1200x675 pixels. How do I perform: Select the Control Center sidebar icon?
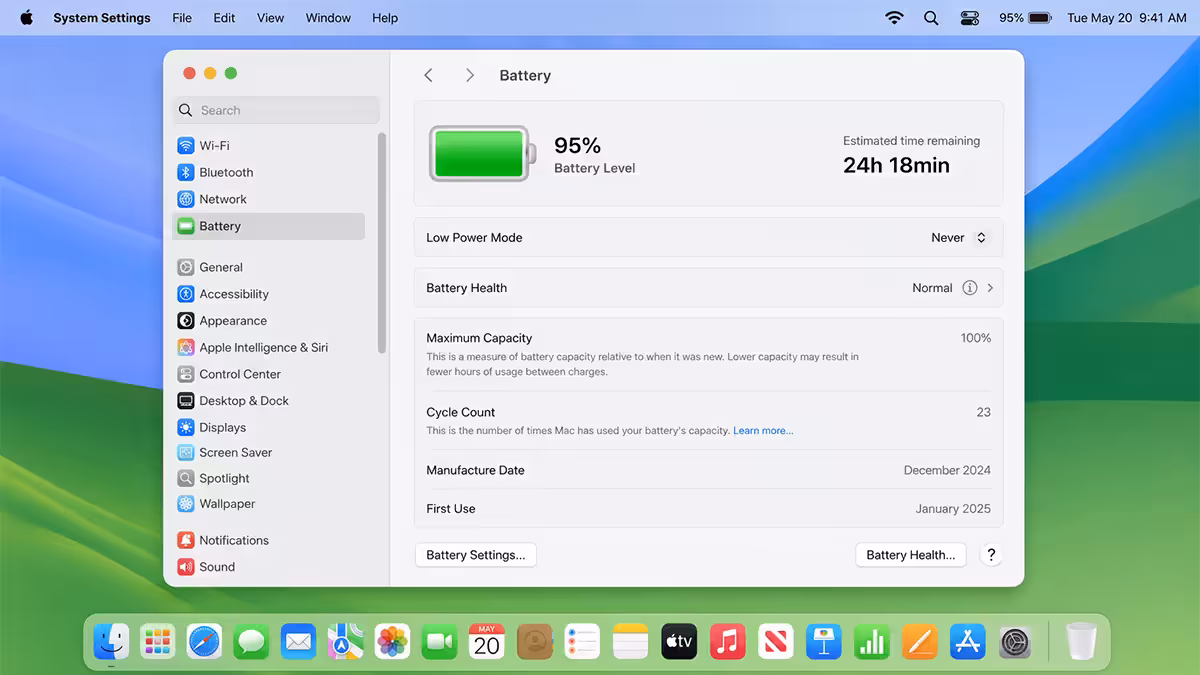(186, 374)
